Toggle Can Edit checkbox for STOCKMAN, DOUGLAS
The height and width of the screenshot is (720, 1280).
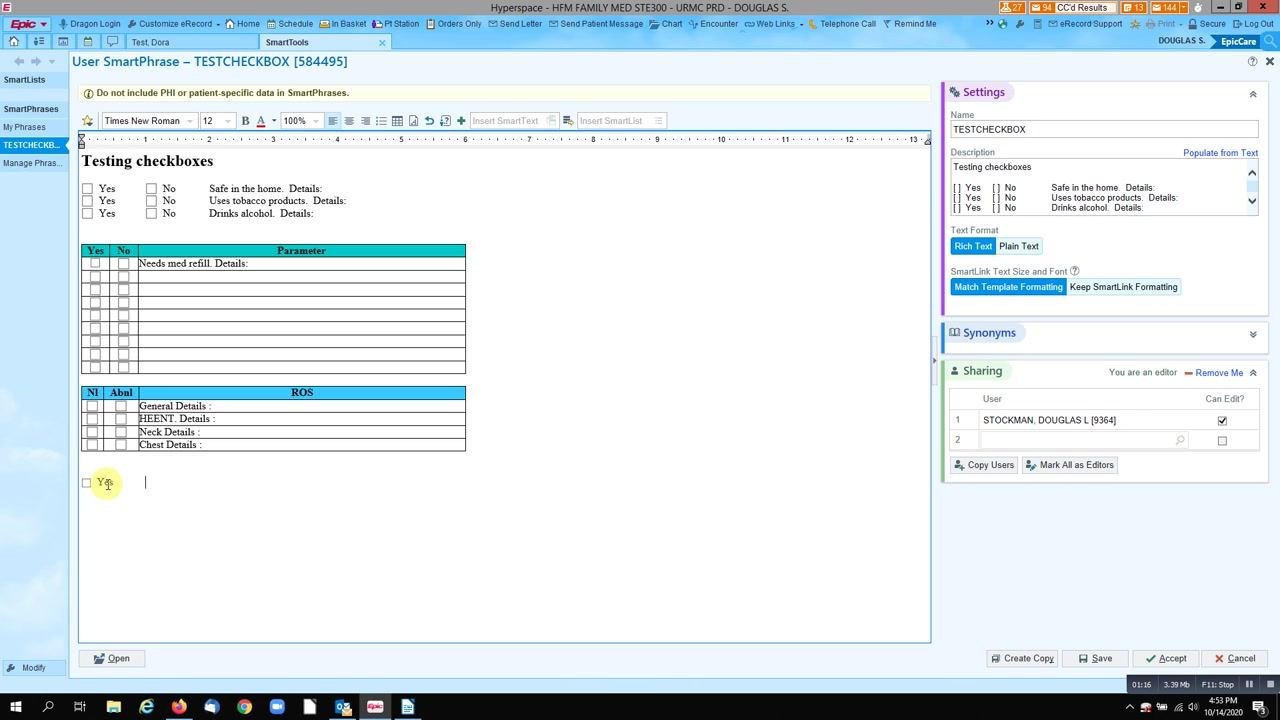tap(1222, 421)
